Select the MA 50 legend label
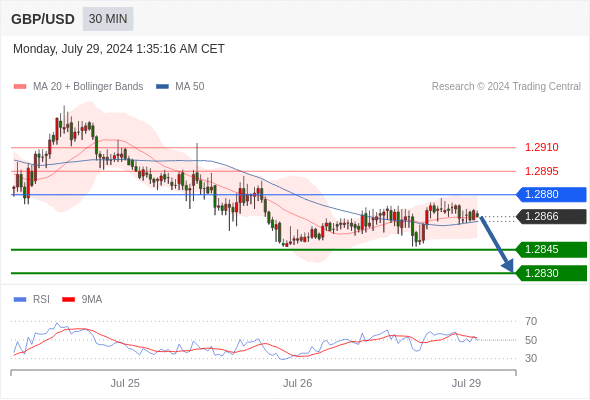This screenshot has width=590, height=400. [190, 87]
